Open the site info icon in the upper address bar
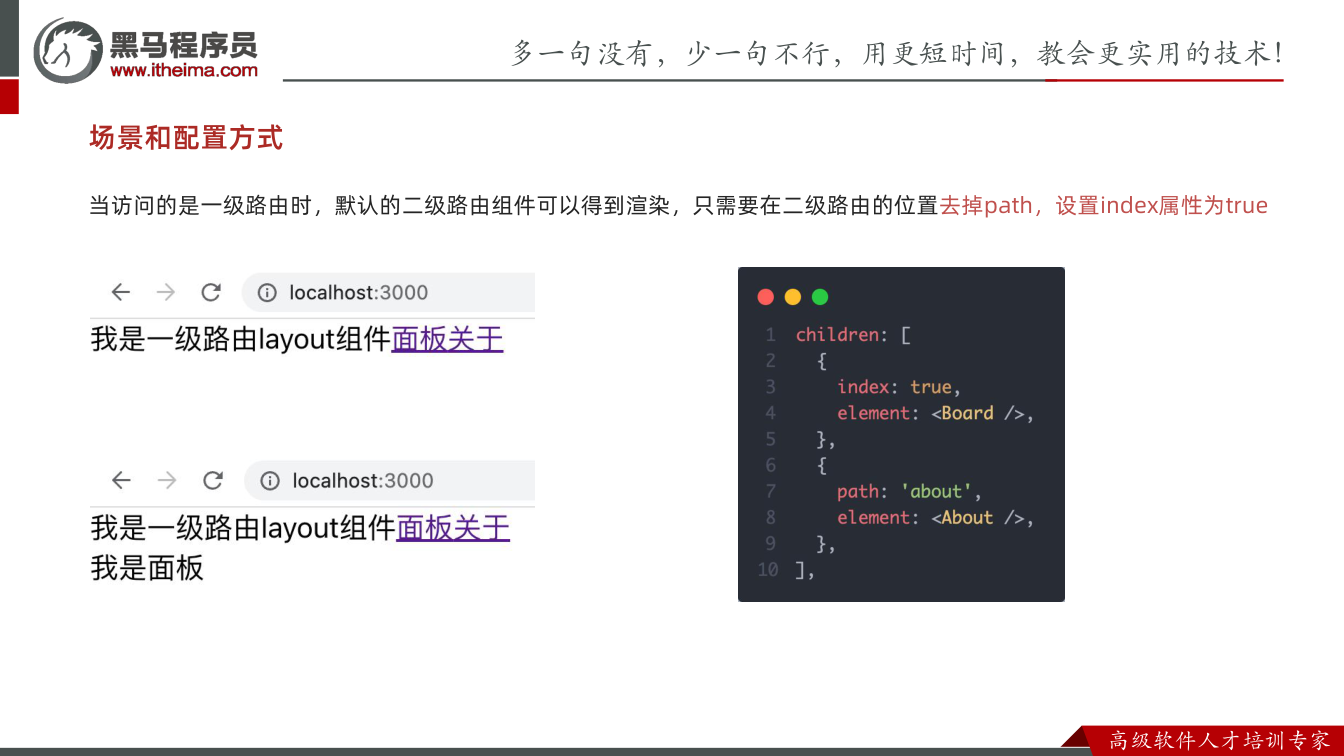The width and height of the screenshot is (1344, 756). click(267, 293)
